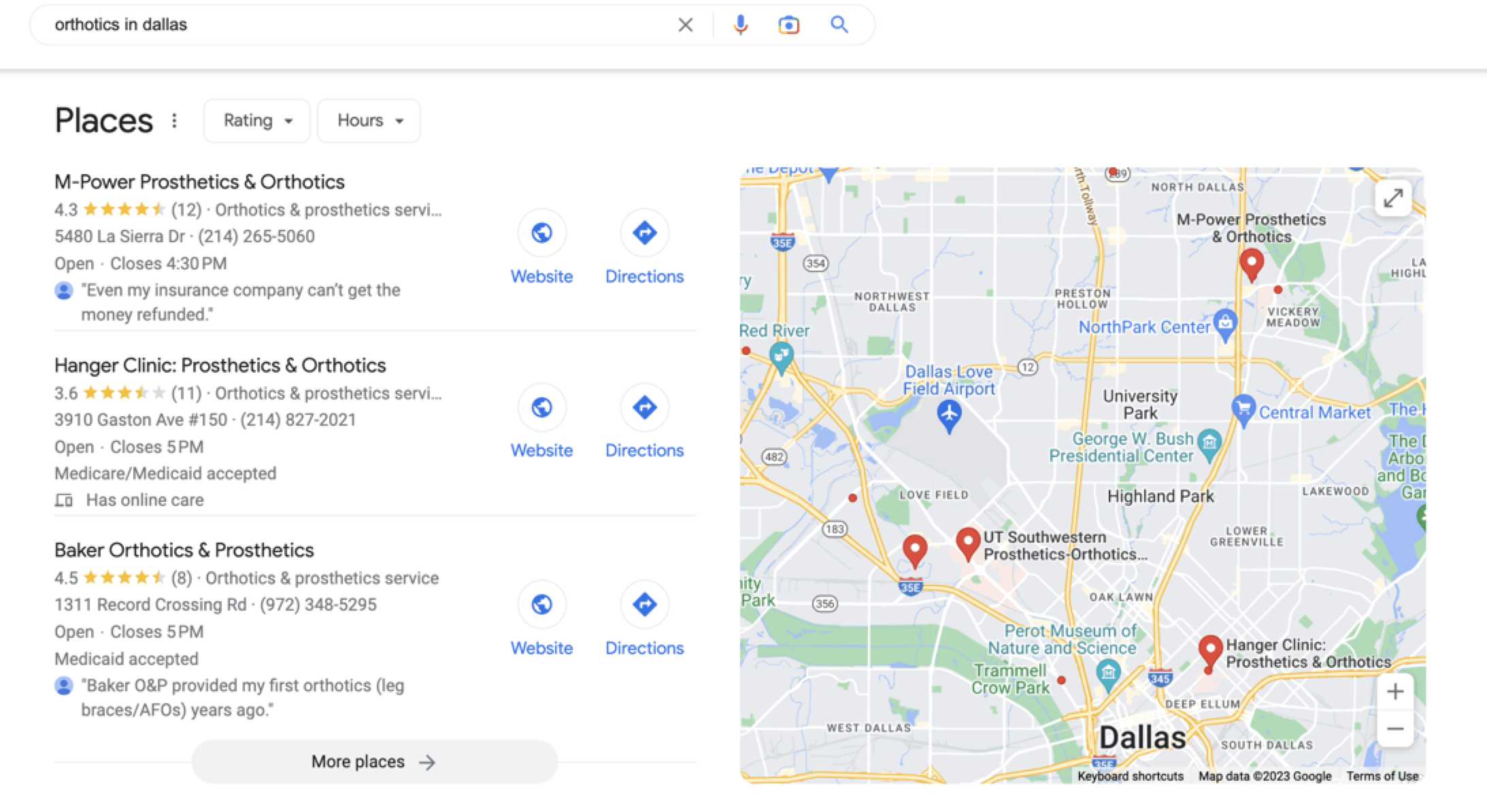
Task: Click the three-dot menu next to Places
Action: pos(176,120)
